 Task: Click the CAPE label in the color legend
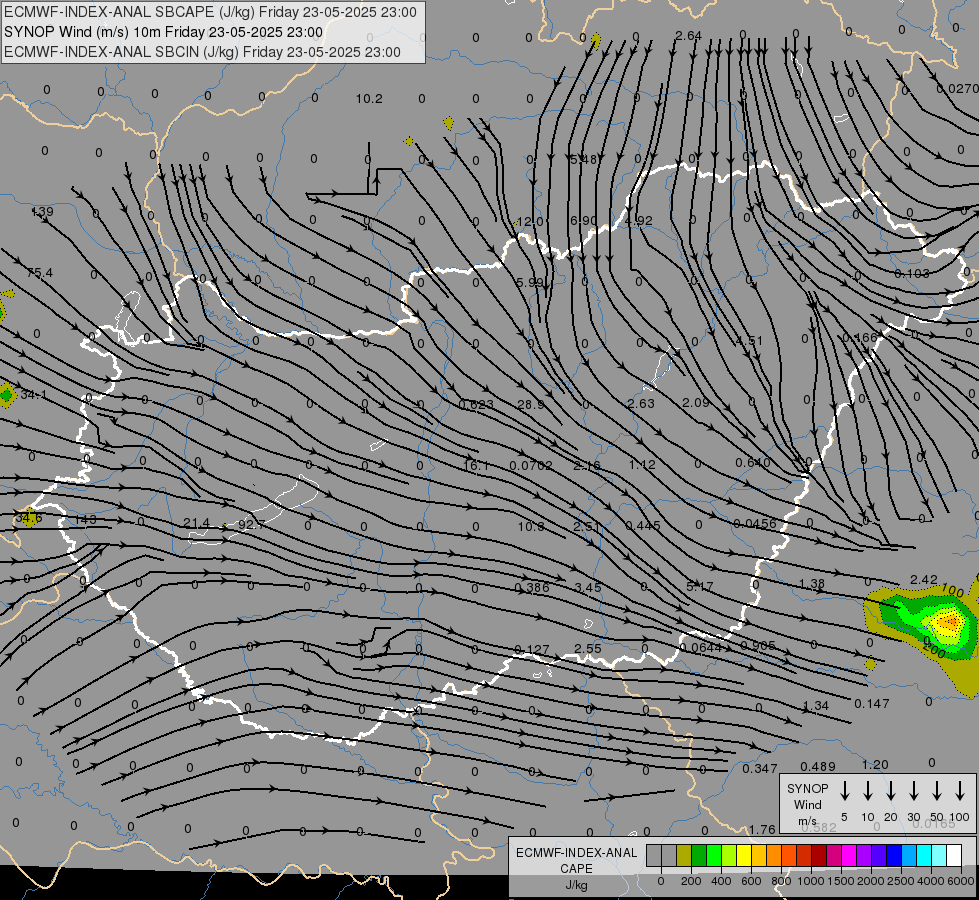click(x=576, y=869)
